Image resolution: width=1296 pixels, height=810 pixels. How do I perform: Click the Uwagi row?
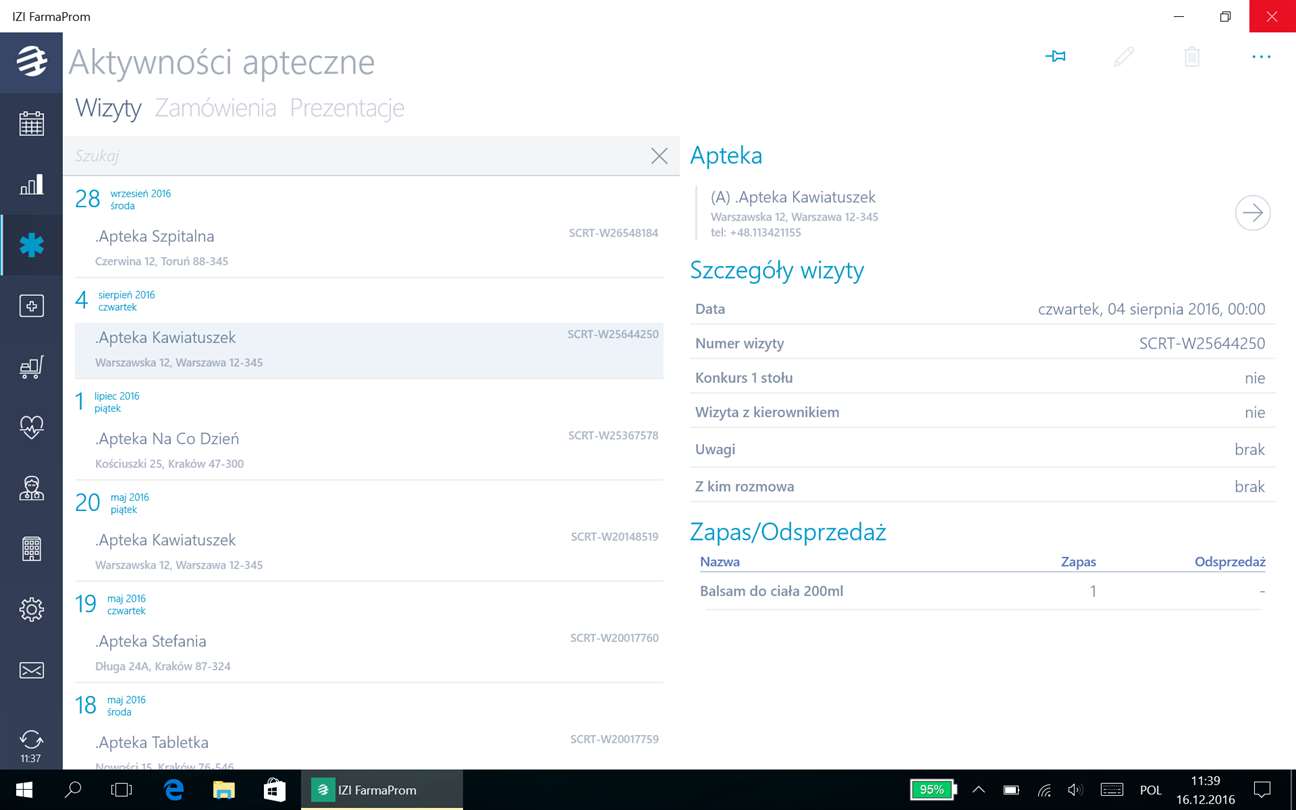coord(982,449)
